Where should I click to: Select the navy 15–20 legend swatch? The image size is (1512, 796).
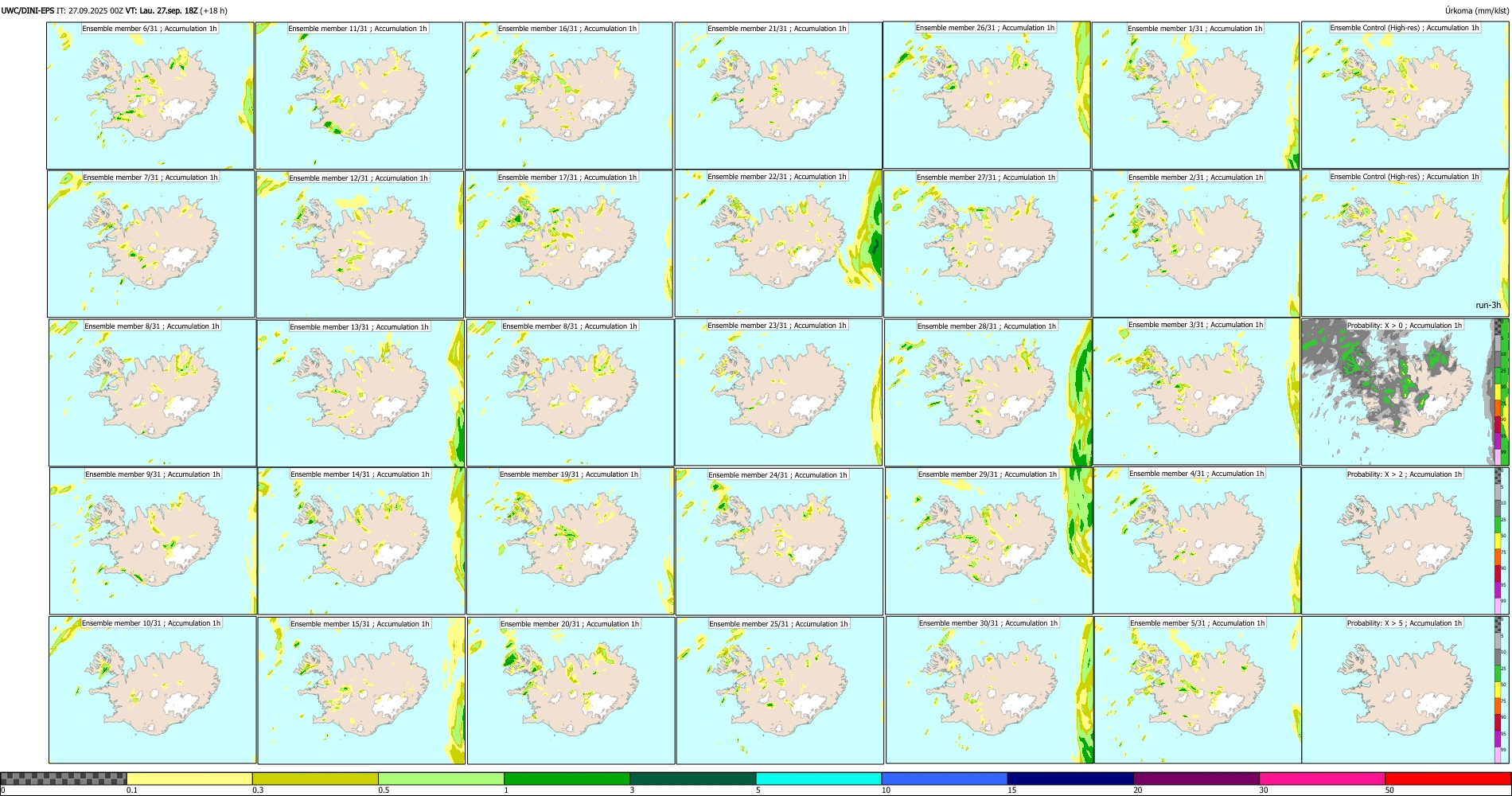click(x=1070, y=778)
